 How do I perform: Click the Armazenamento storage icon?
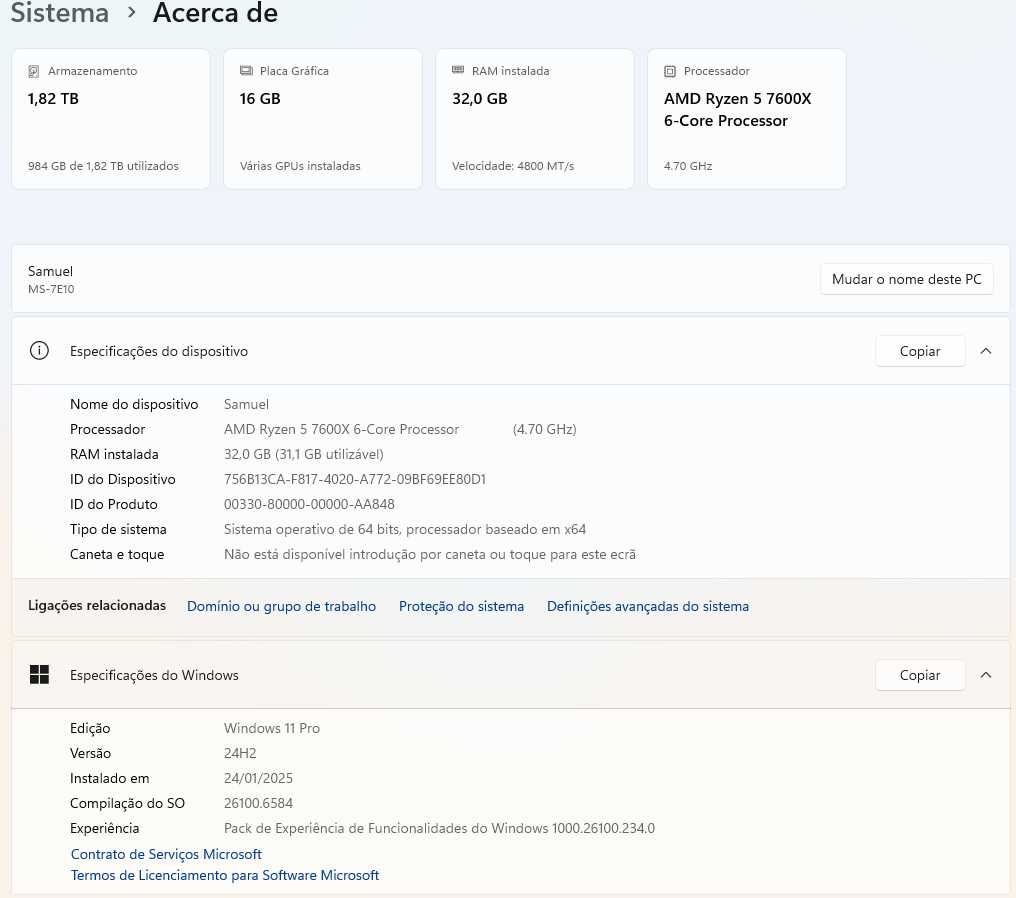point(34,71)
